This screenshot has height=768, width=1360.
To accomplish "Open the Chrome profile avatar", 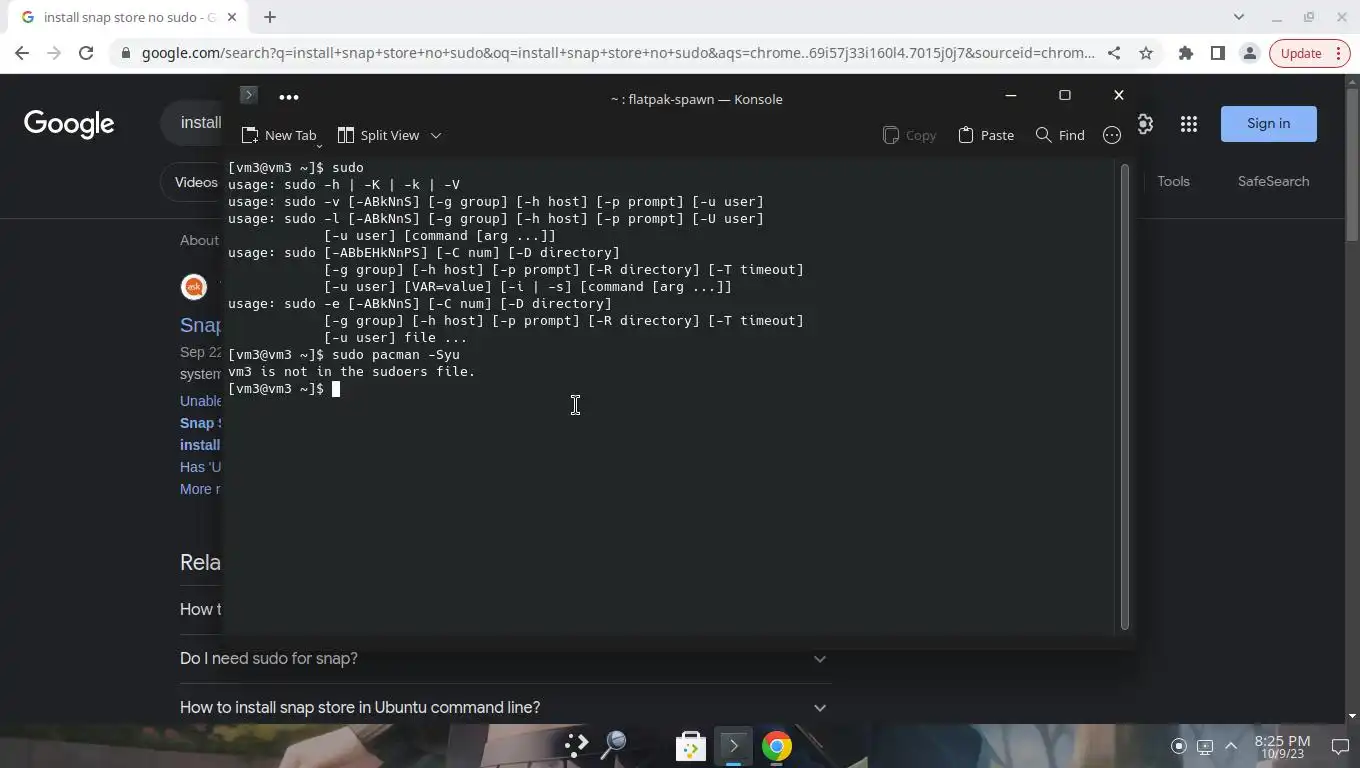I will point(1250,53).
